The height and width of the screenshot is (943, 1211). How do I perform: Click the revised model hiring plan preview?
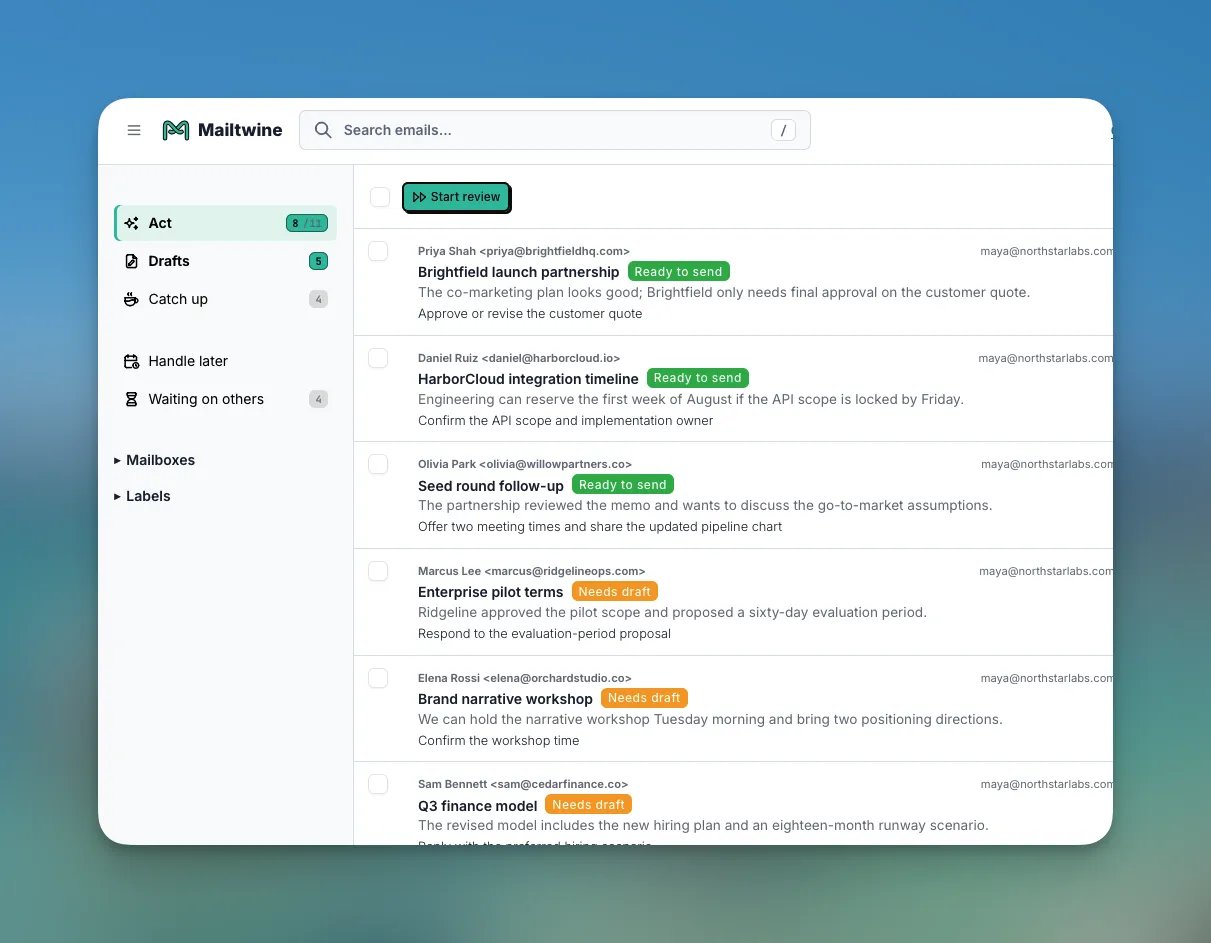[x=703, y=826]
